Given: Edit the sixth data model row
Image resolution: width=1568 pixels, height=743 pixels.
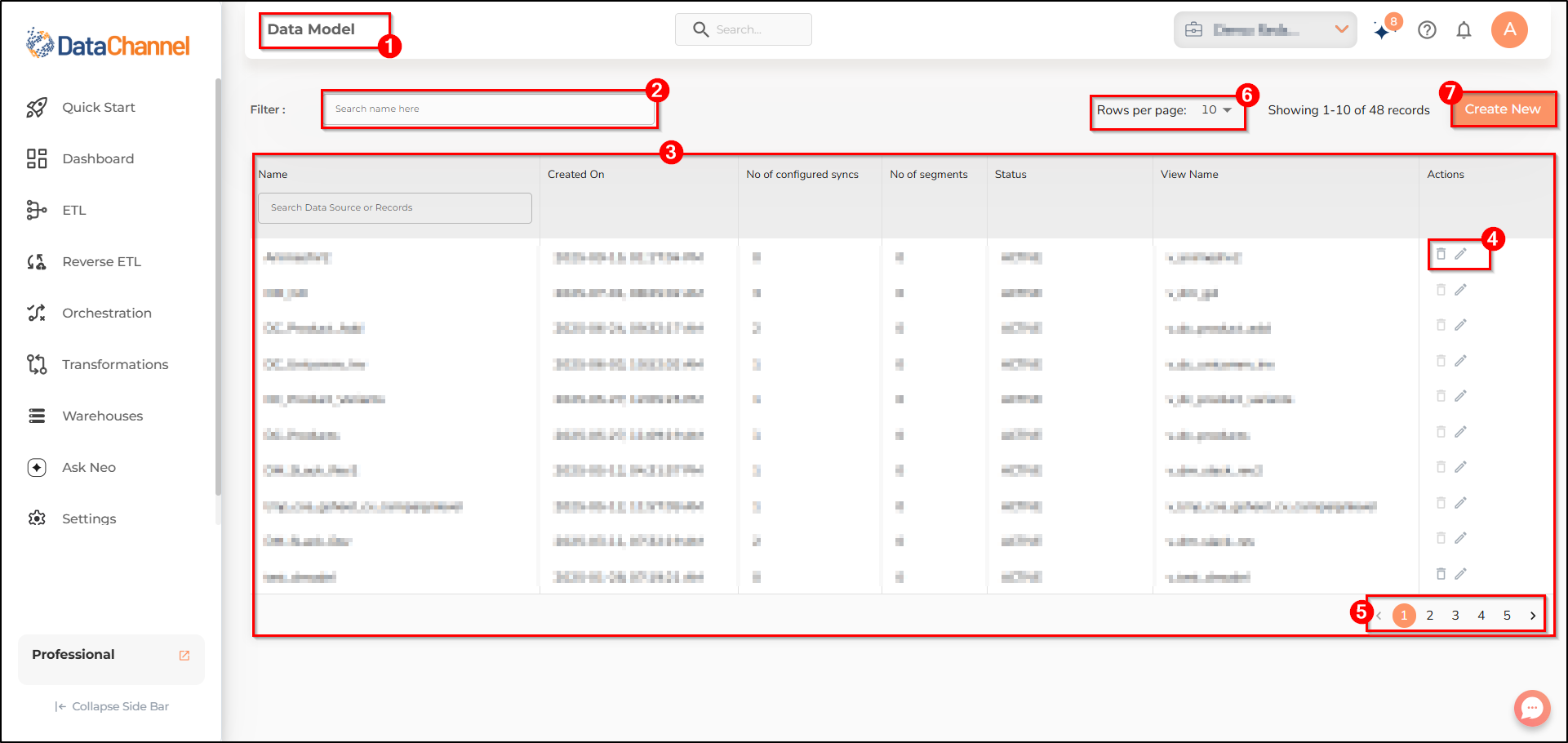Looking at the screenshot, I should [1461, 432].
